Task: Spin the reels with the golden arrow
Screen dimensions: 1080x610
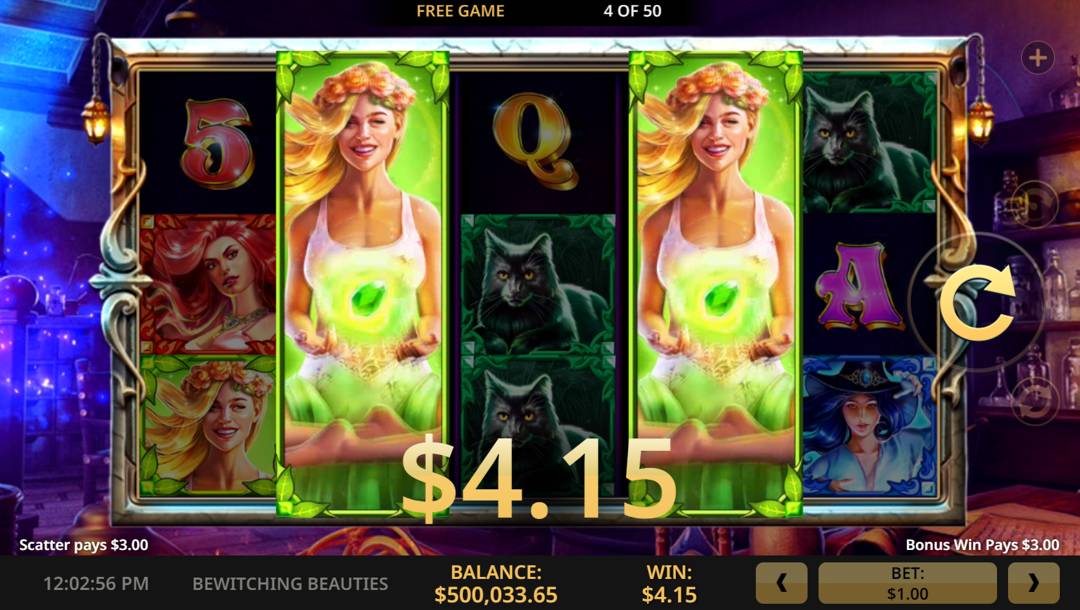Action: [977, 302]
